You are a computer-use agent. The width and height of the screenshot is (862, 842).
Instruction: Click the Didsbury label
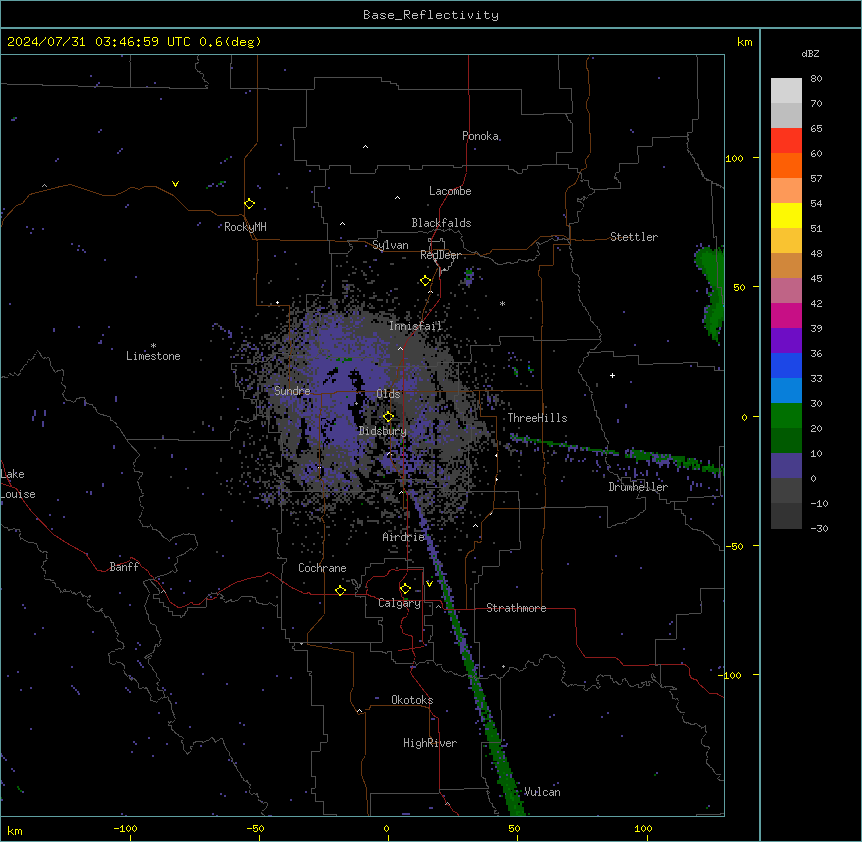pyautogui.click(x=383, y=431)
